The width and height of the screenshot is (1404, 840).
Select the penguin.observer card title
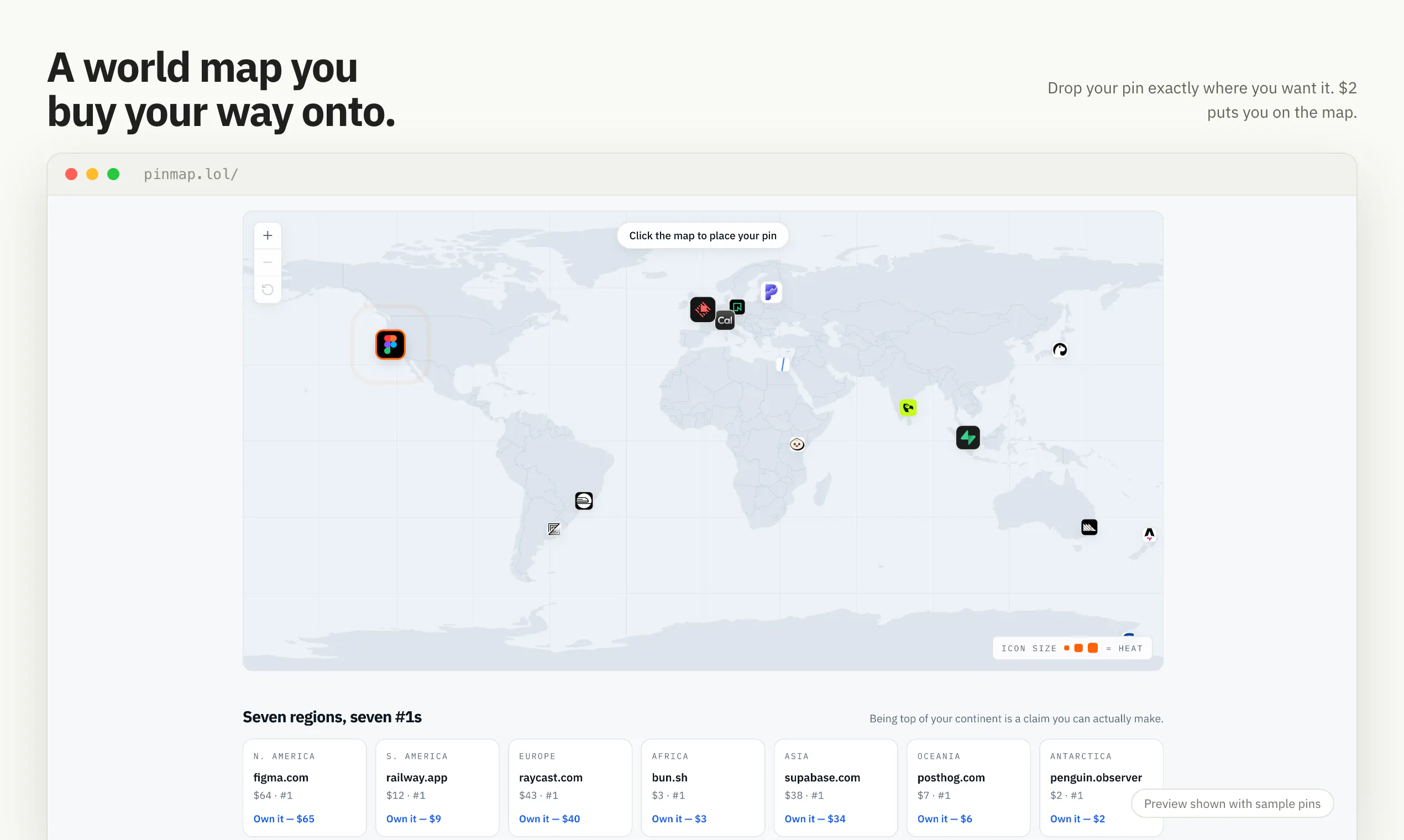[x=1096, y=777]
